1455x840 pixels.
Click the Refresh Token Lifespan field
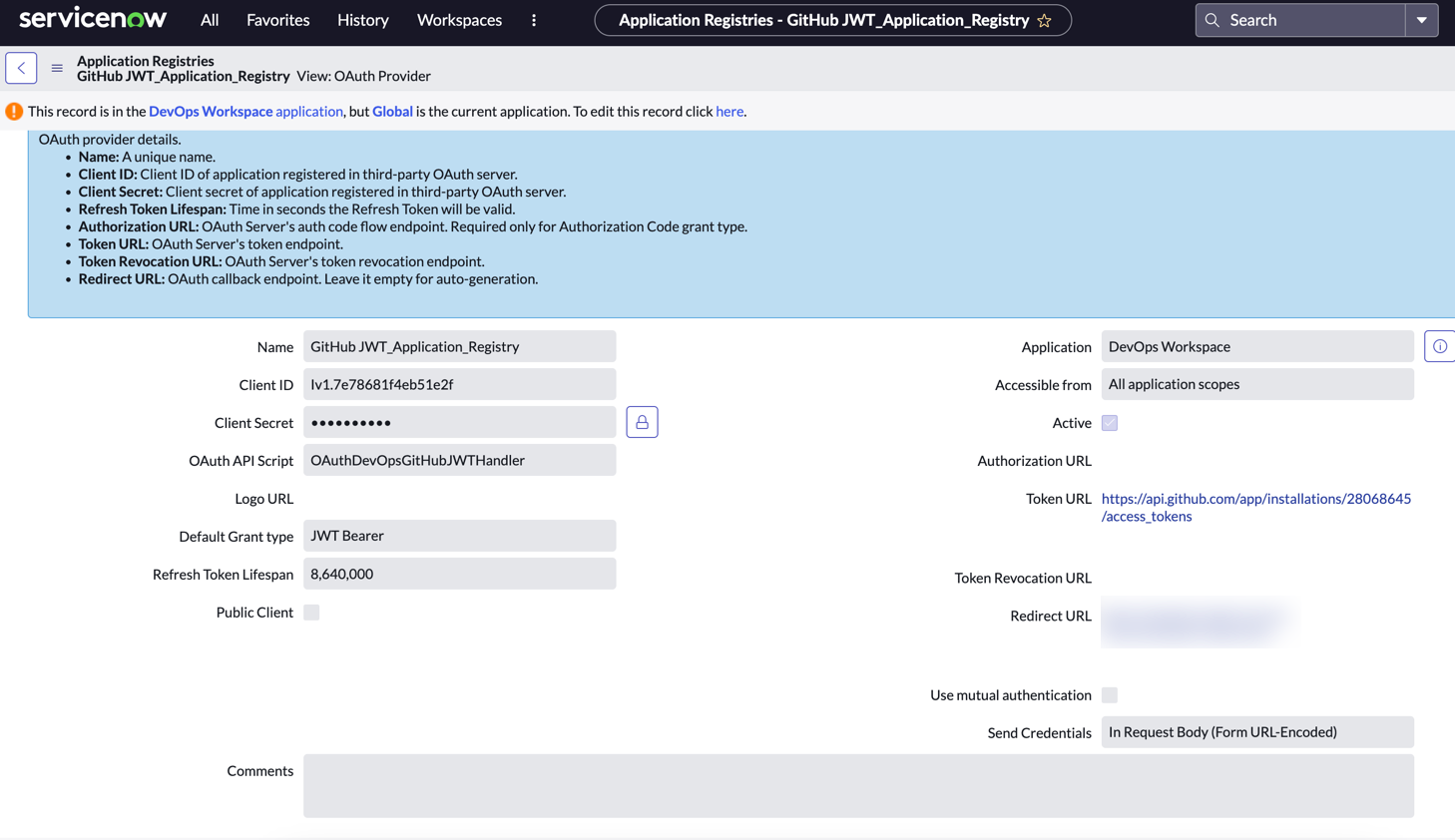(x=460, y=574)
